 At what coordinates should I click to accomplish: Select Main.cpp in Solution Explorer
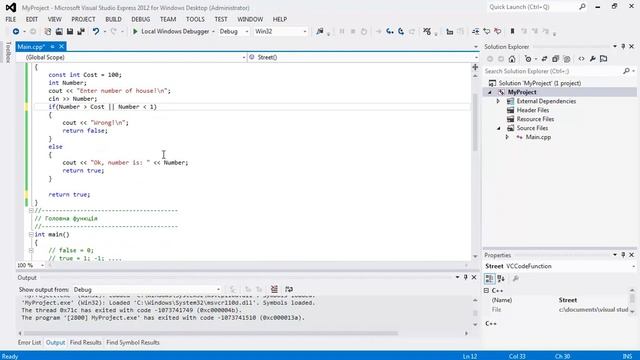[538, 137]
